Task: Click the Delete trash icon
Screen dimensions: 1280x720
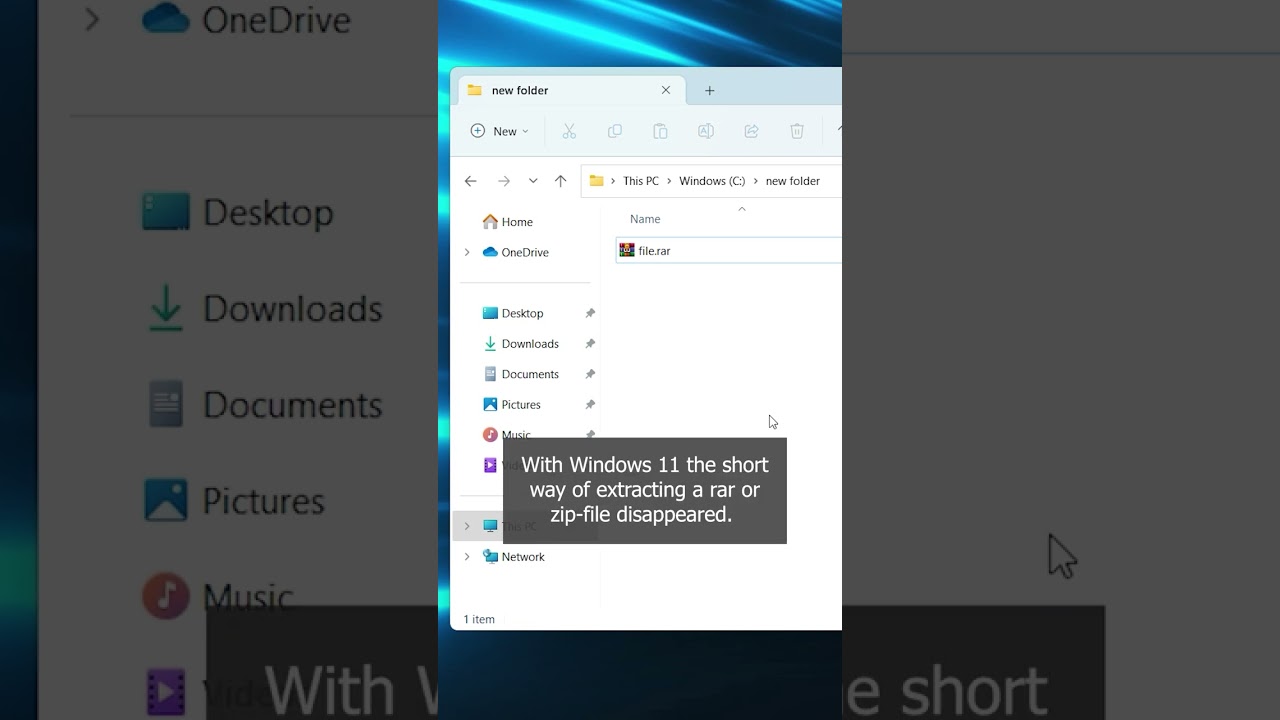Action: [x=797, y=131]
